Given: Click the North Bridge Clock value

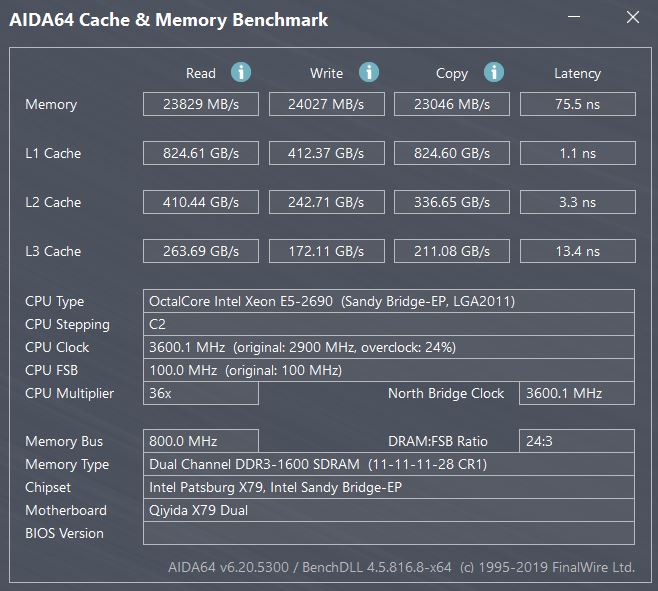Looking at the screenshot, I should 577,393.
